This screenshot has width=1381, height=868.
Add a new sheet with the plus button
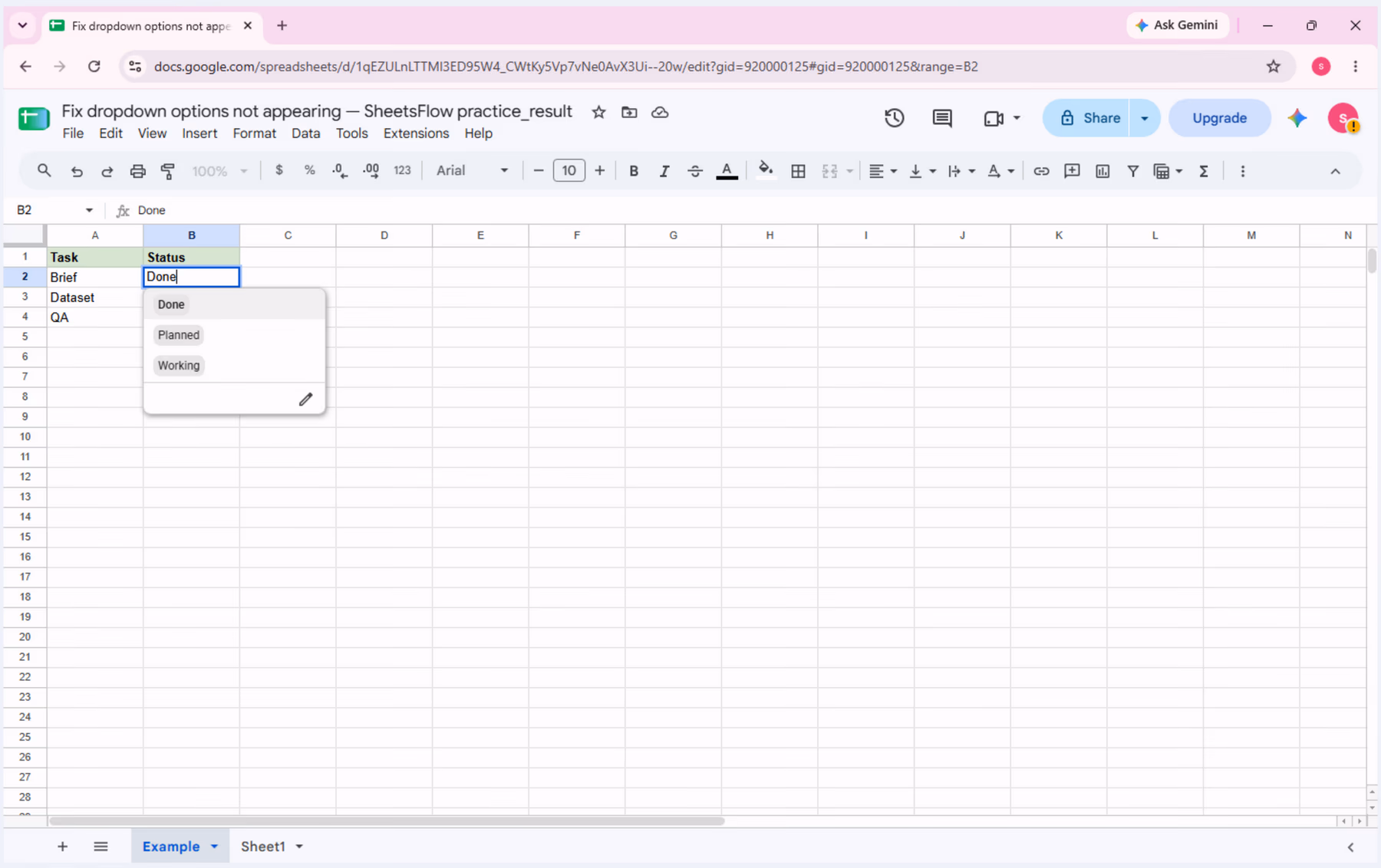[x=63, y=847]
